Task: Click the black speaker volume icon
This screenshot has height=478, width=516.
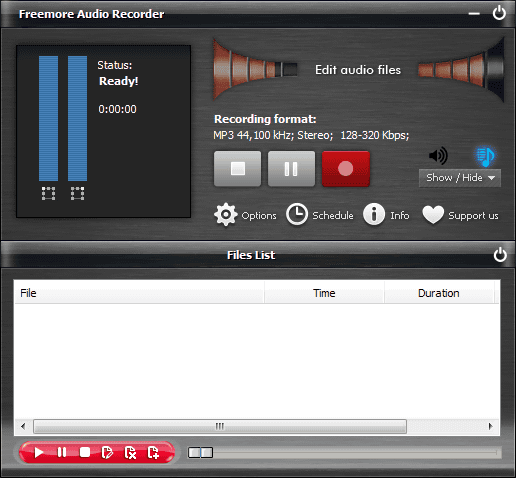Action: click(438, 155)
